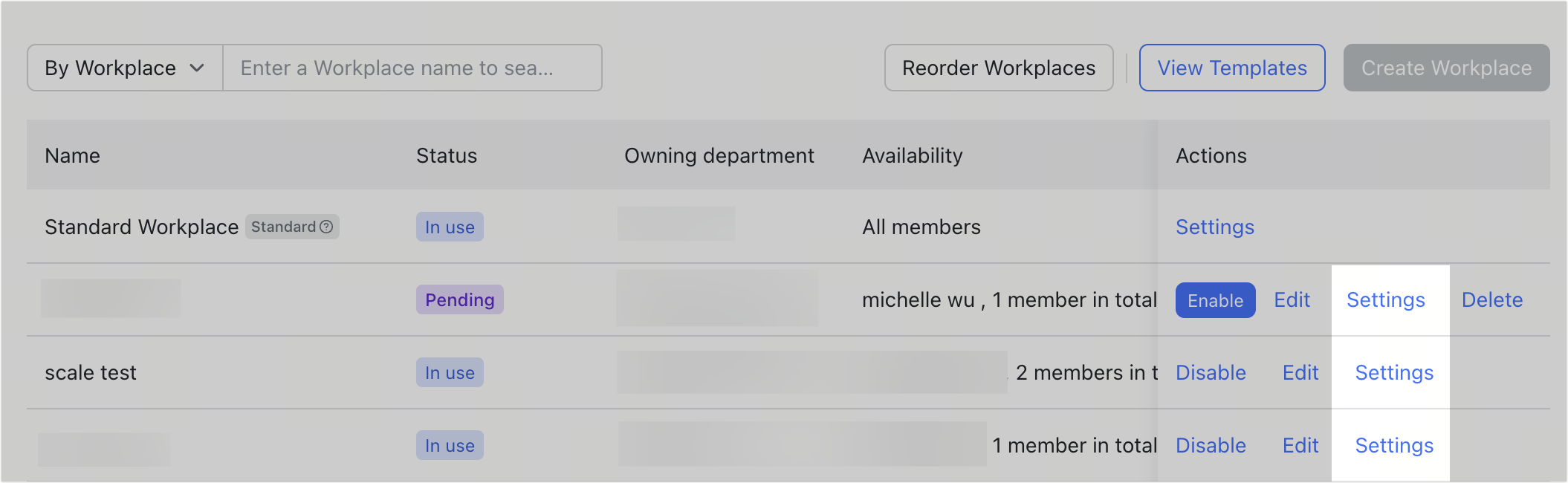
Task: Click the All members availability cell
Action: [921, 227]
